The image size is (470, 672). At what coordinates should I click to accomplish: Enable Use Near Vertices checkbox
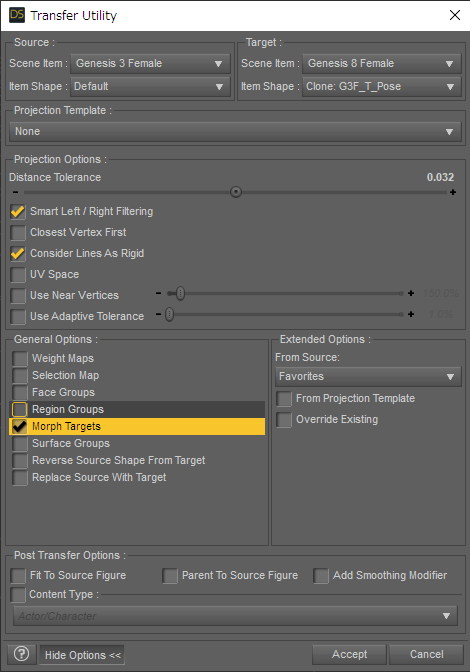tap(18, 295)
